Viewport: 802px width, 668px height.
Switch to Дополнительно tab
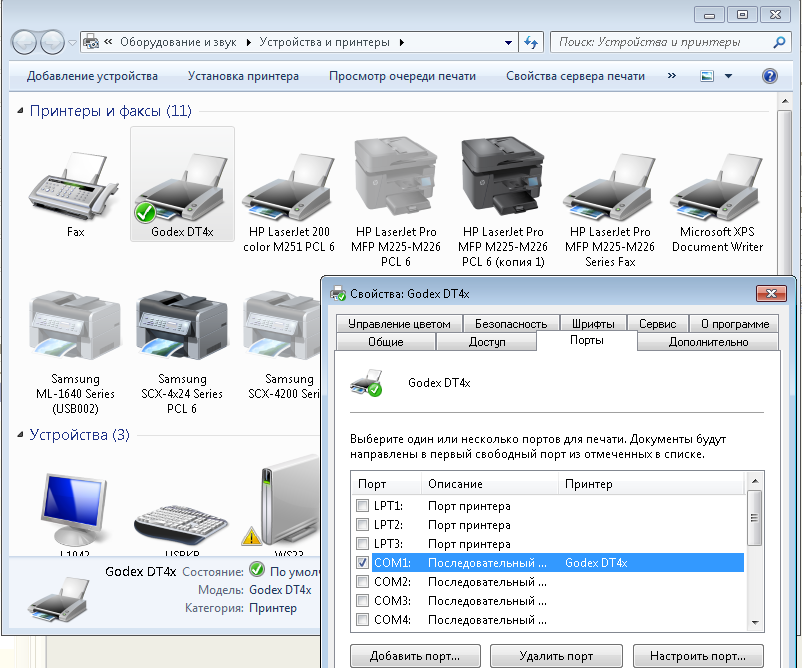(708, 342)
